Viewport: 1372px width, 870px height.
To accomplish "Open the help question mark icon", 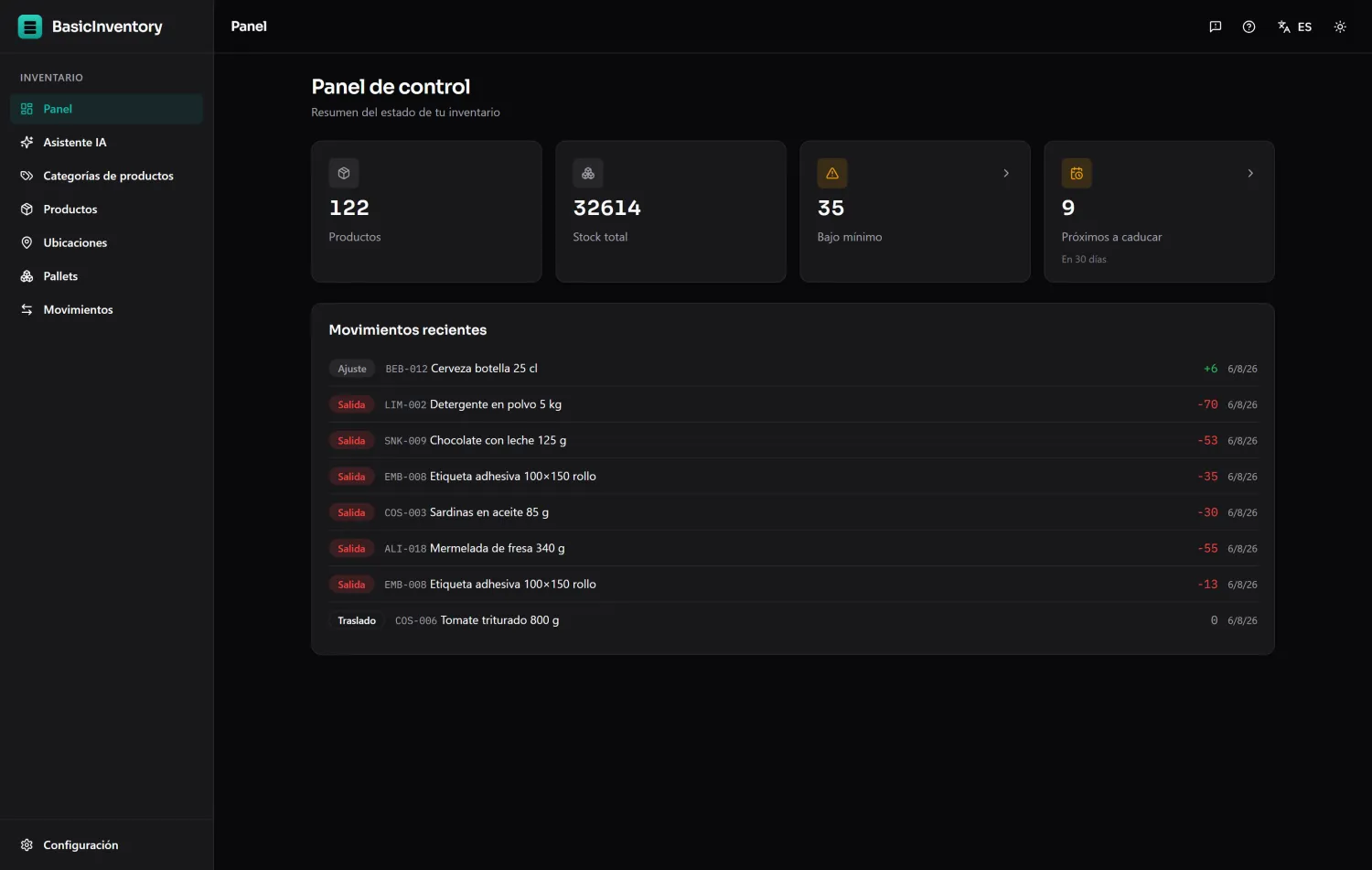I will point(1249,27).
